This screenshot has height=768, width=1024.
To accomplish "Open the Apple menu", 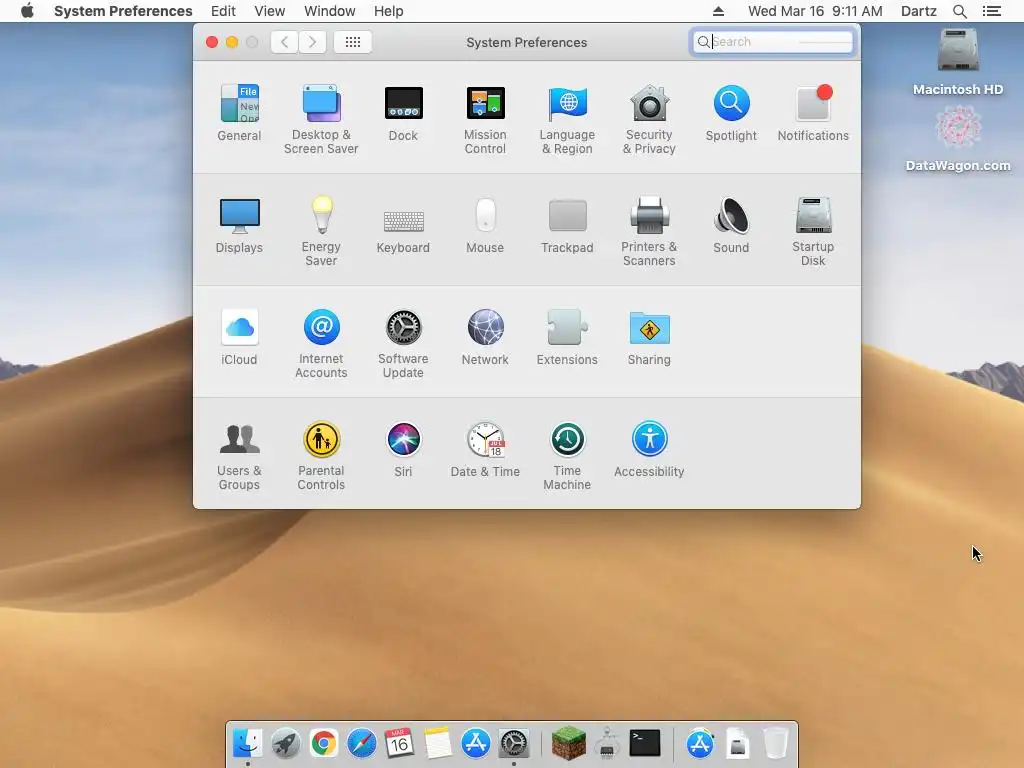I will coord(27,11).
